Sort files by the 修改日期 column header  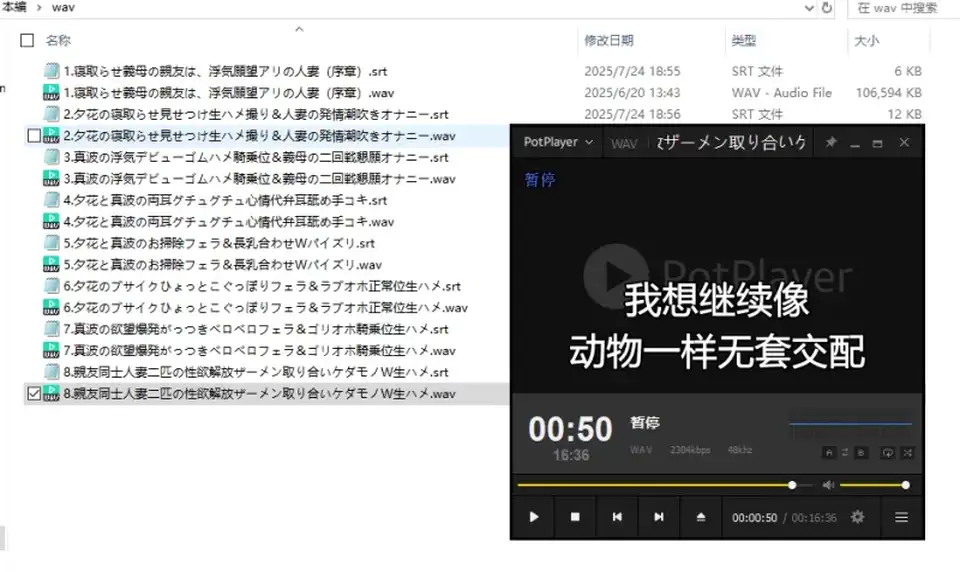coord(609,40)
